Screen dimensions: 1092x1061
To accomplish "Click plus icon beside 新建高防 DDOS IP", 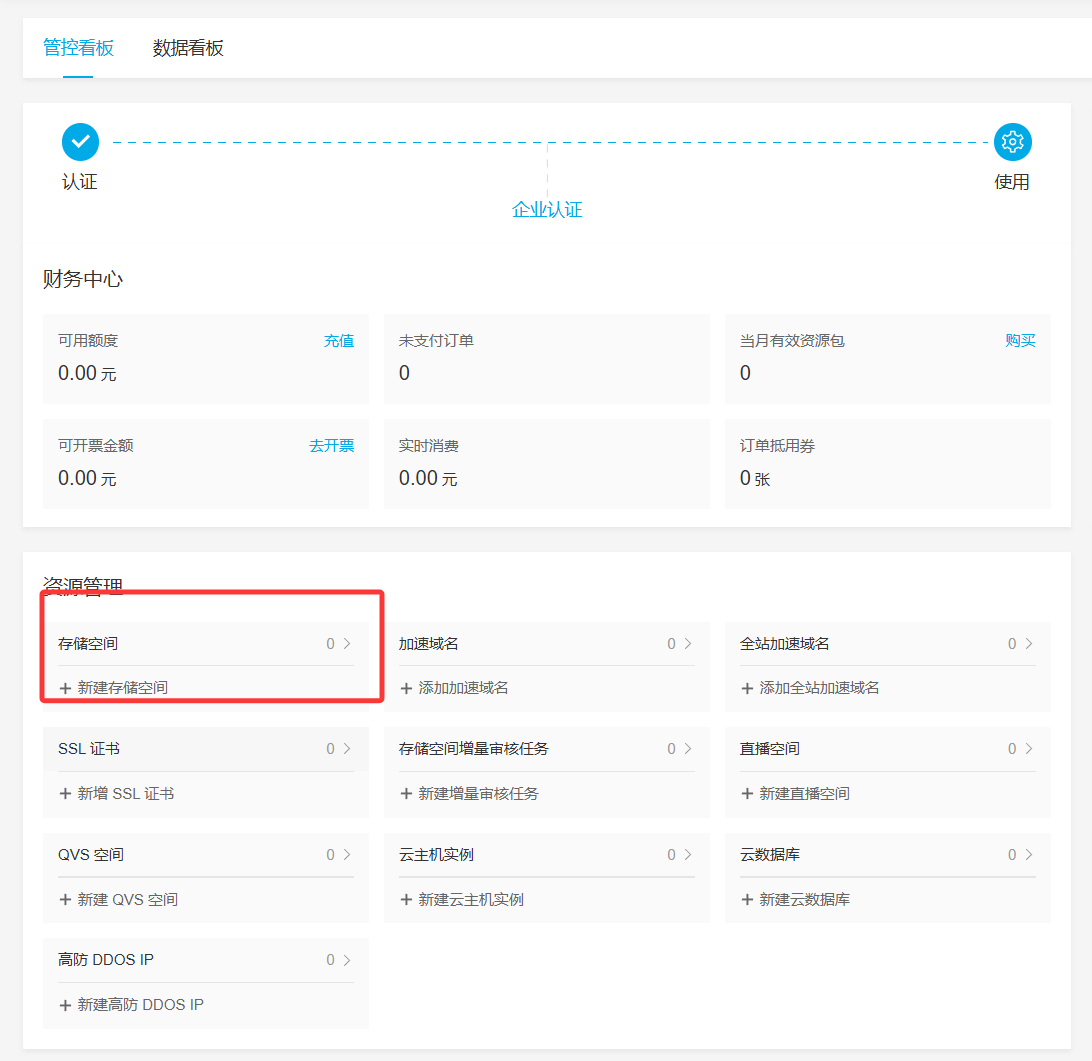I will pos(65,1004).
